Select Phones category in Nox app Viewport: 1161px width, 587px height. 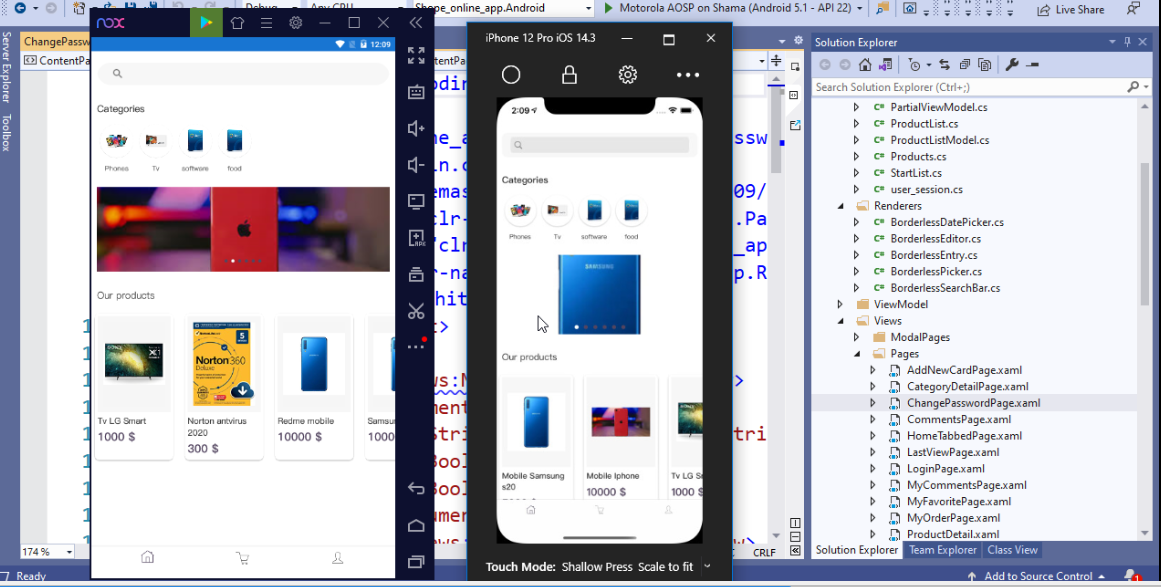pos(116,150)
